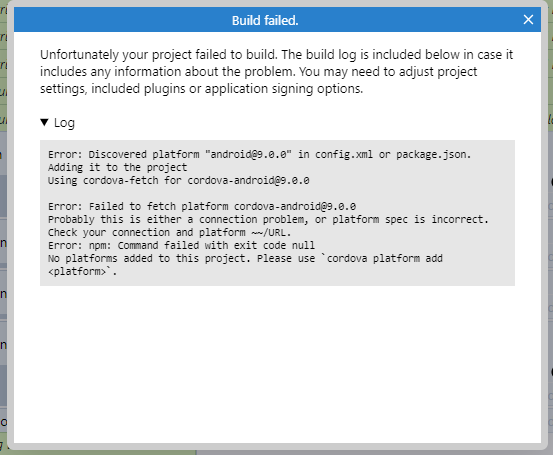Collapse the Log disclosure triangle
Screen dimensions: 553x455
click(x=44, y=122)
